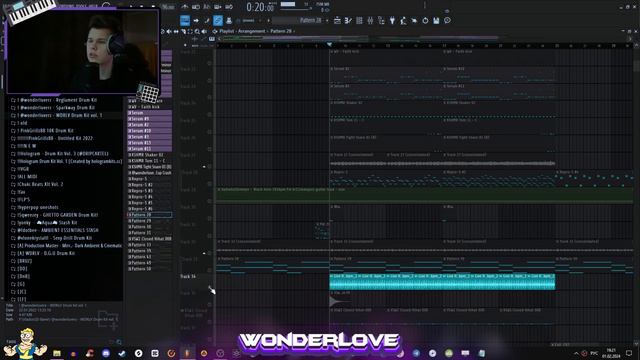640x360 pixels.
Task: Select Repro-5 #2 in the picker panel
Action: (x=150, y=184)
